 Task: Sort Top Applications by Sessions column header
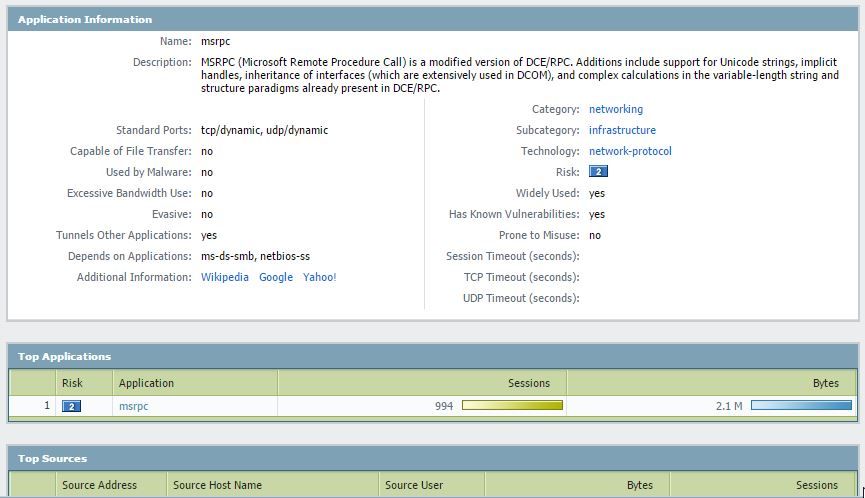point(422,383)
